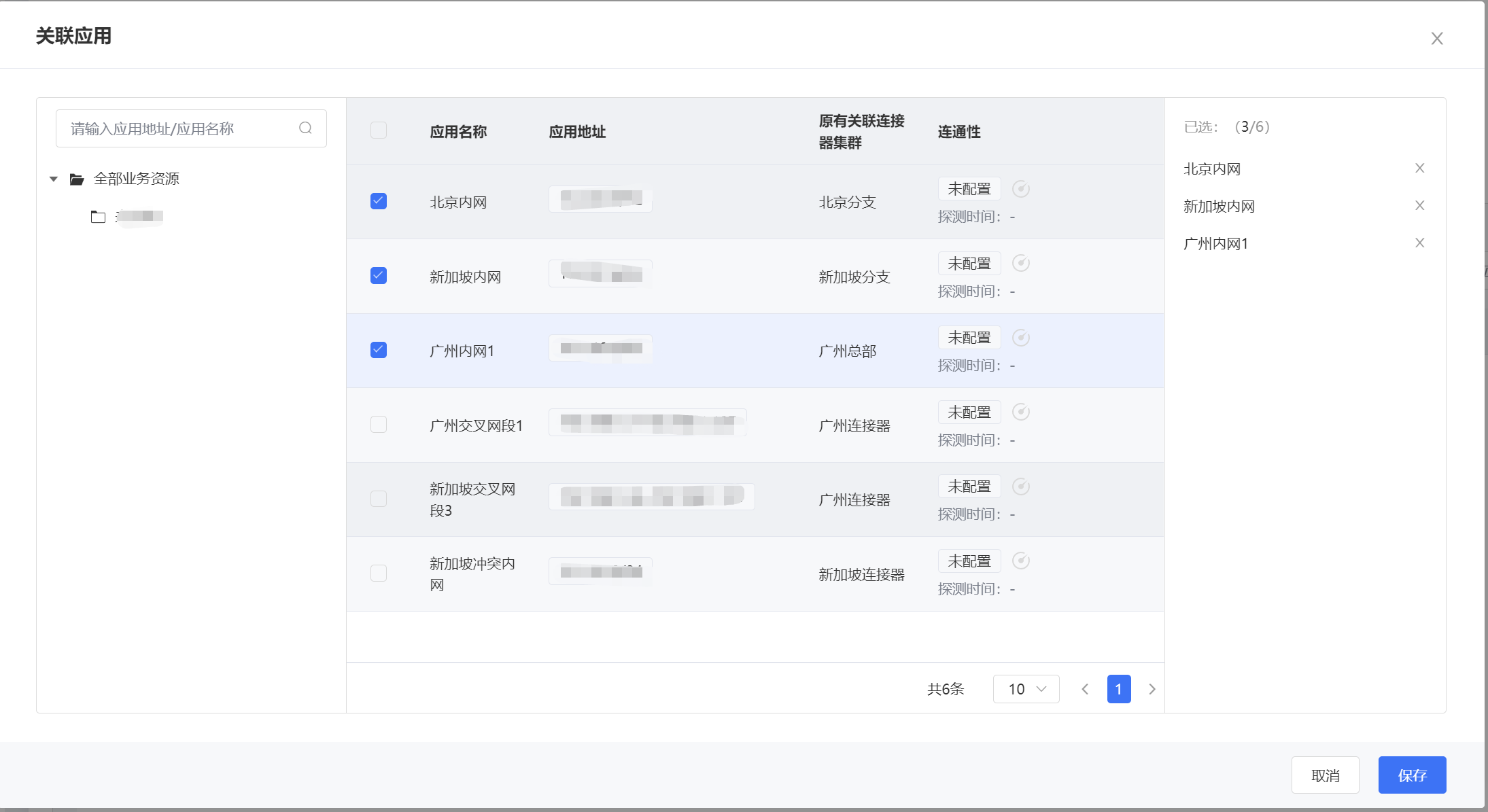
Task: Click the 新加坡冲突内网 application name
Action: [x=472, y=574]
